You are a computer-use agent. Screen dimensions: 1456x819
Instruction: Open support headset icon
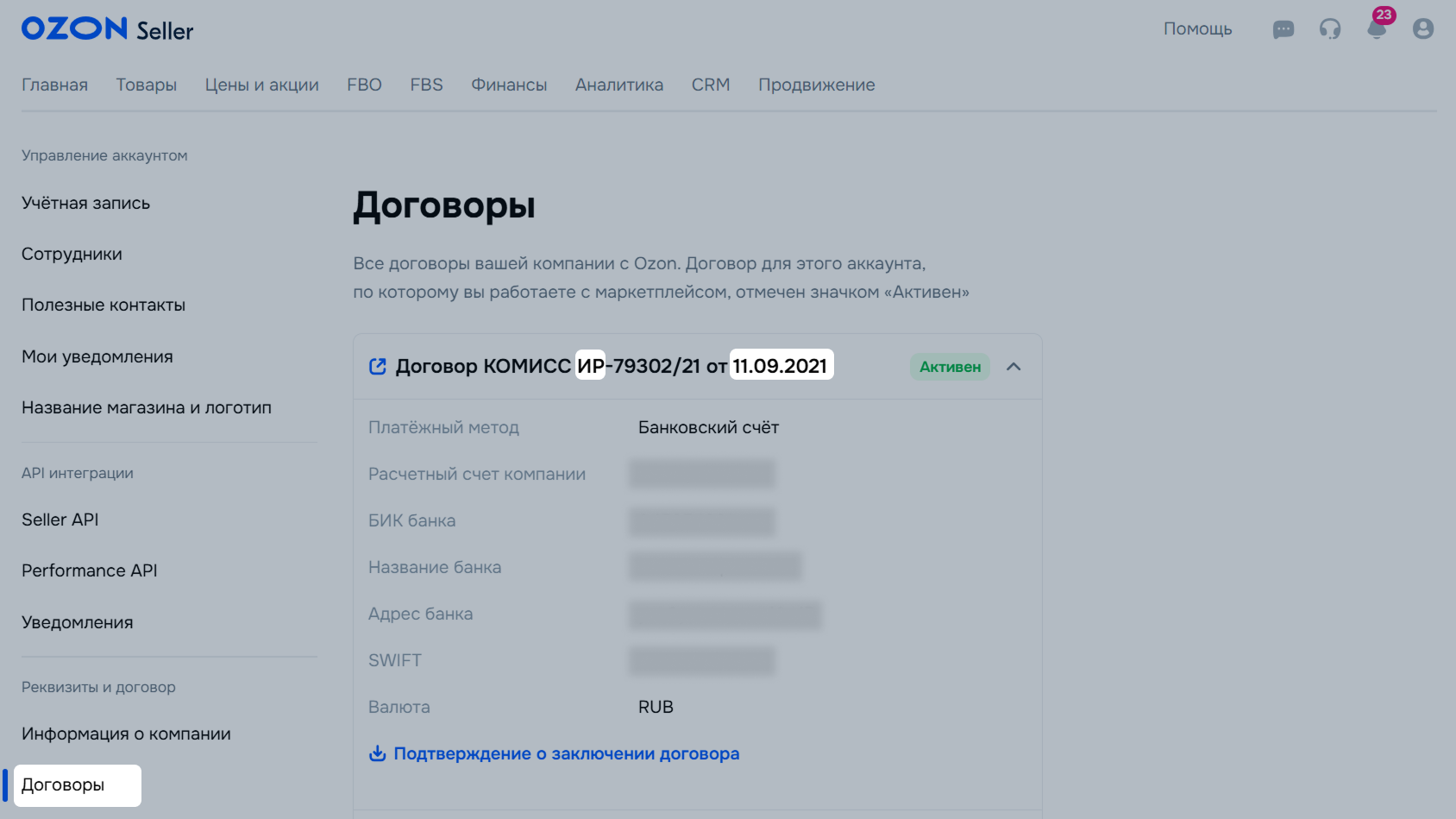point(1330,29)
